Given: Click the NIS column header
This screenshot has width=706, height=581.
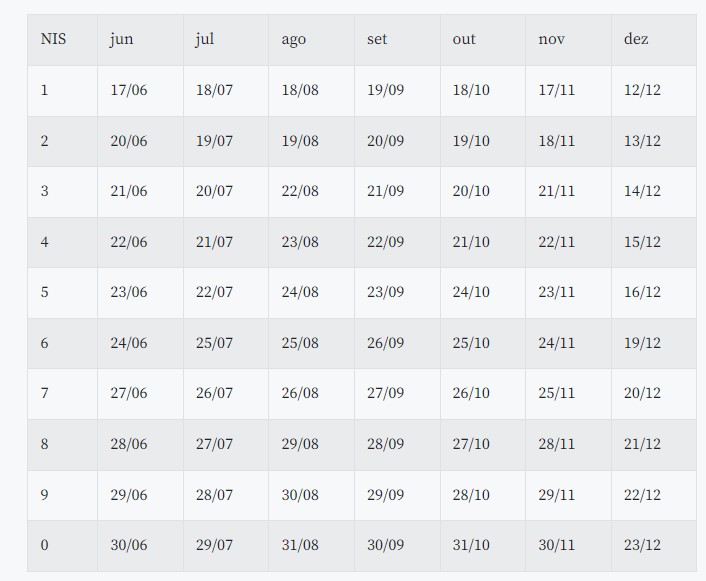Looking at the screenshot, I should [x=53, y=40].
